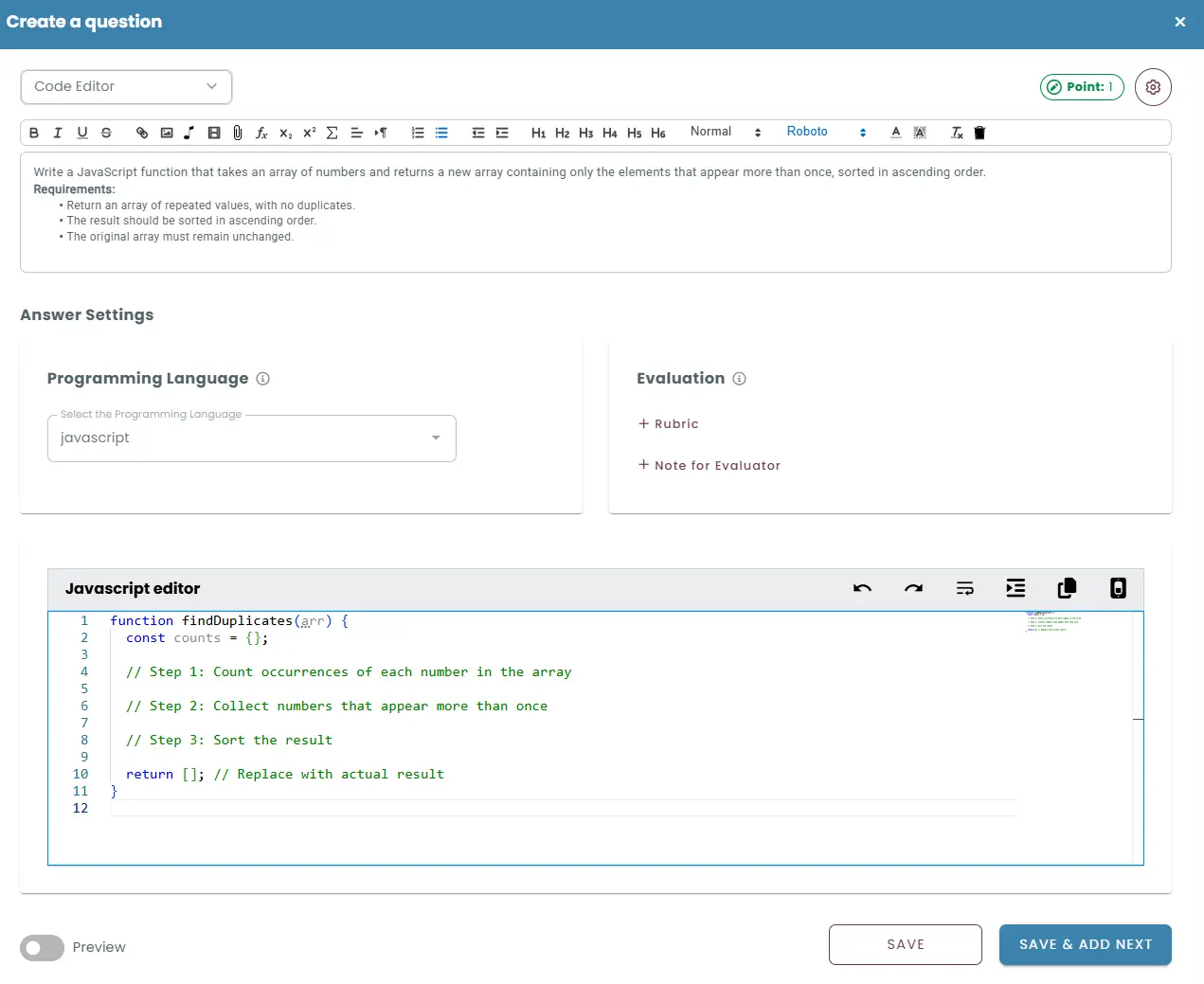Apply Heading 5 style
Image resolution: width=1204 pixels, height=984 pixels.
pyautogui.click(x=635, y=133)
